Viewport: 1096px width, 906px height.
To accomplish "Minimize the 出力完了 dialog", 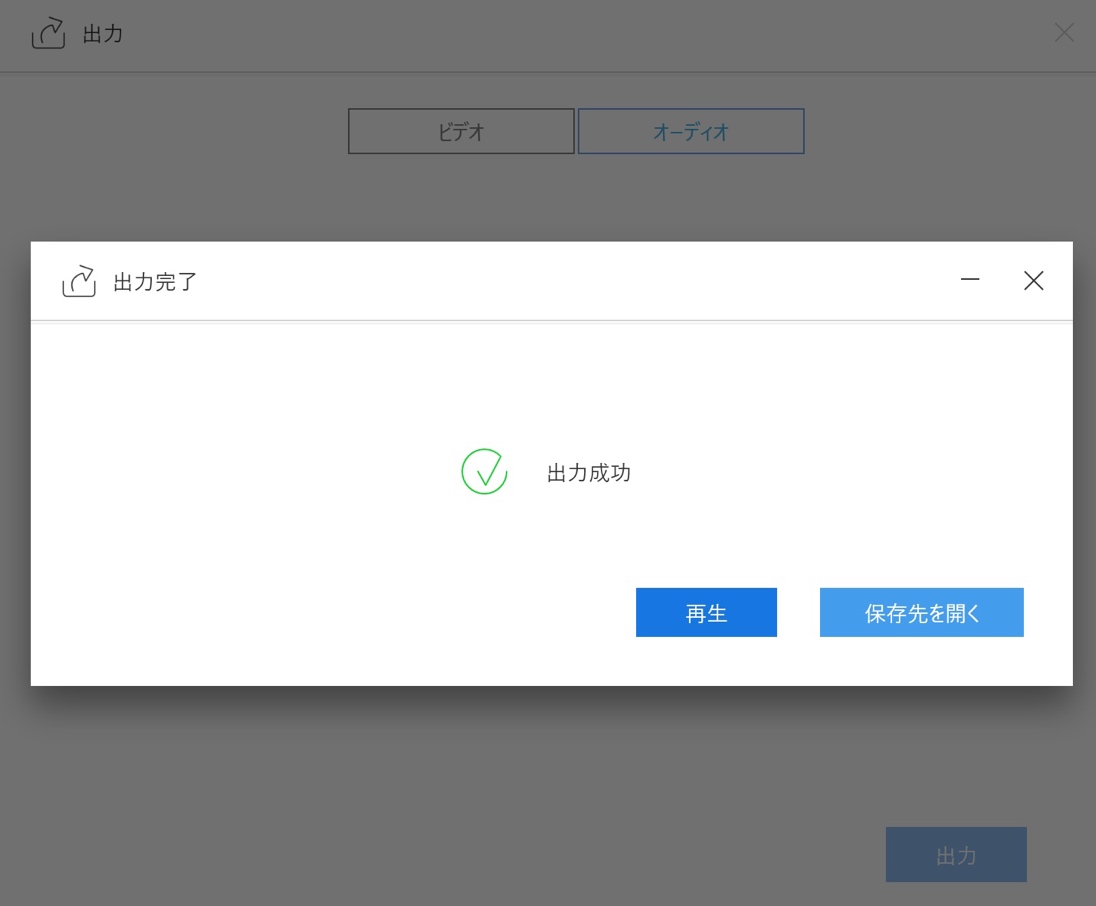I will [969, 281].
